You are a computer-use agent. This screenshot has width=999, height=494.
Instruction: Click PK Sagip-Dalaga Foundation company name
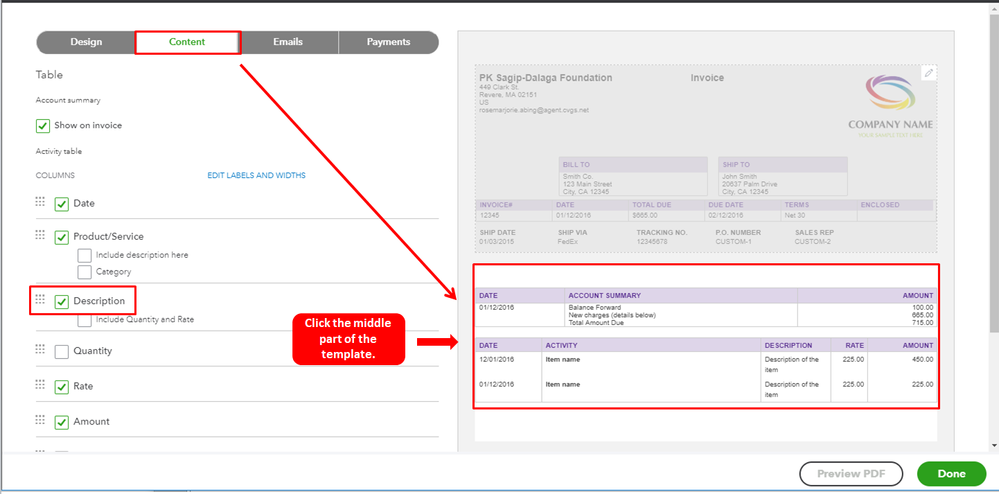(546, 78)
